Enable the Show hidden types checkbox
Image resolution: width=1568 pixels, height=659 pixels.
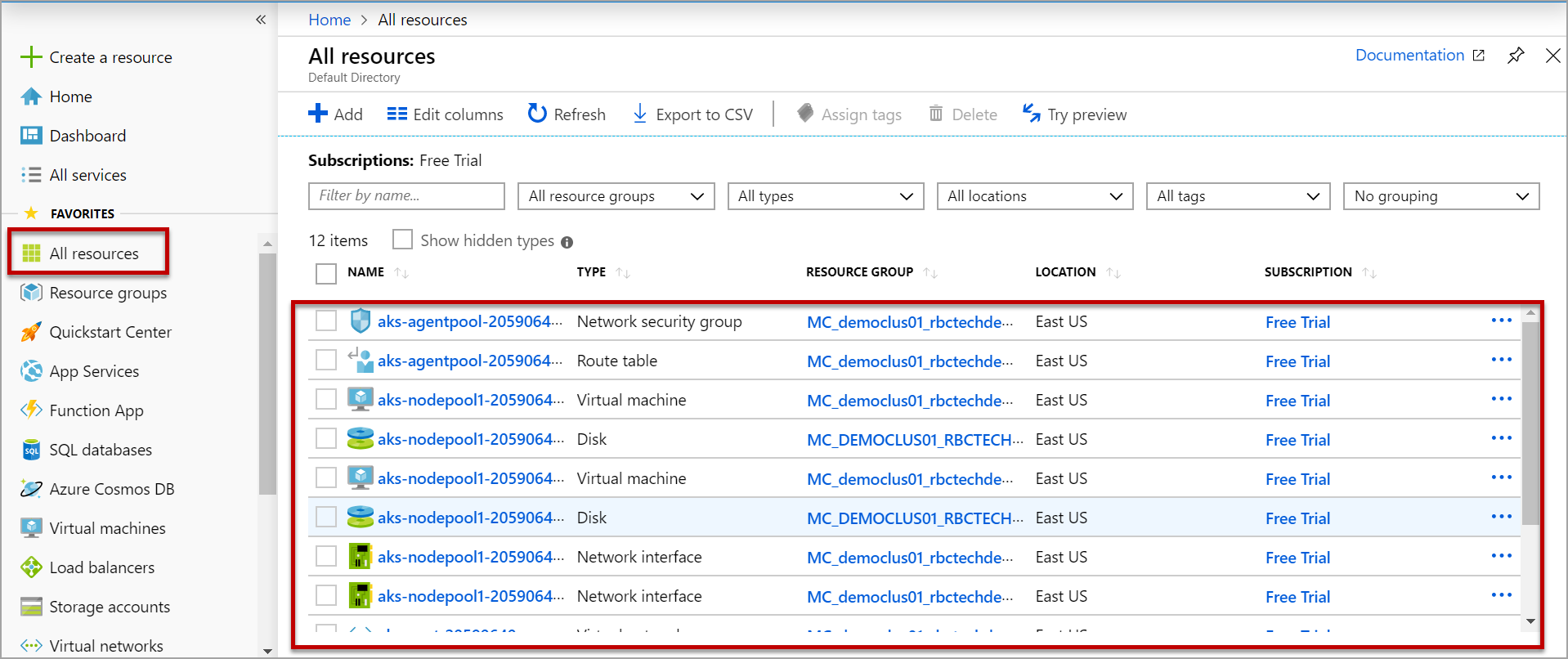[x=402, y=240]
